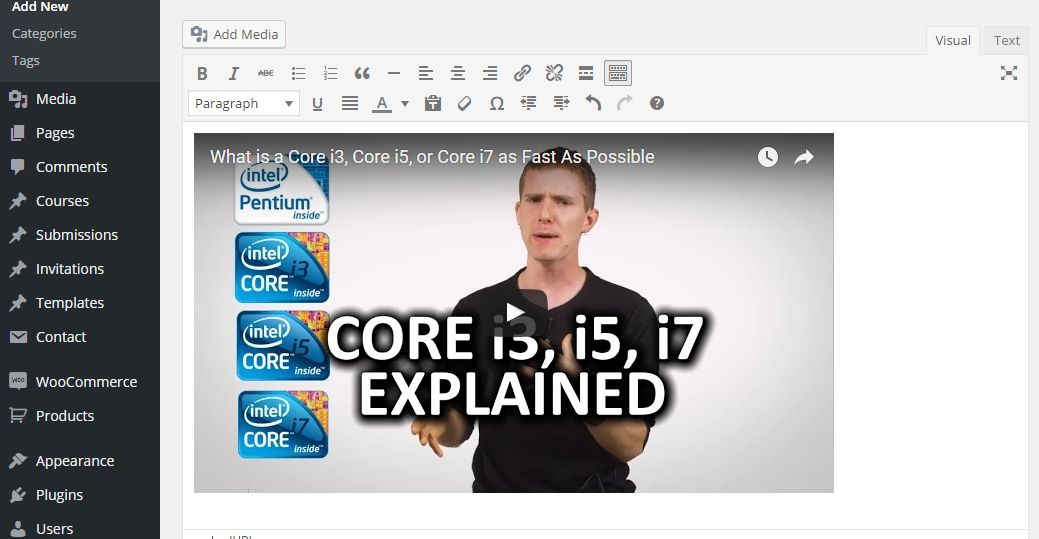Click Share arrow icon on video
The width and height of the screenshot is (1039, 539).
(x=804, y=157)
